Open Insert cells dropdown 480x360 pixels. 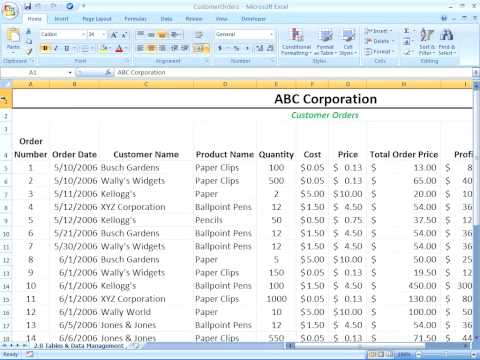tap(378, 31)
